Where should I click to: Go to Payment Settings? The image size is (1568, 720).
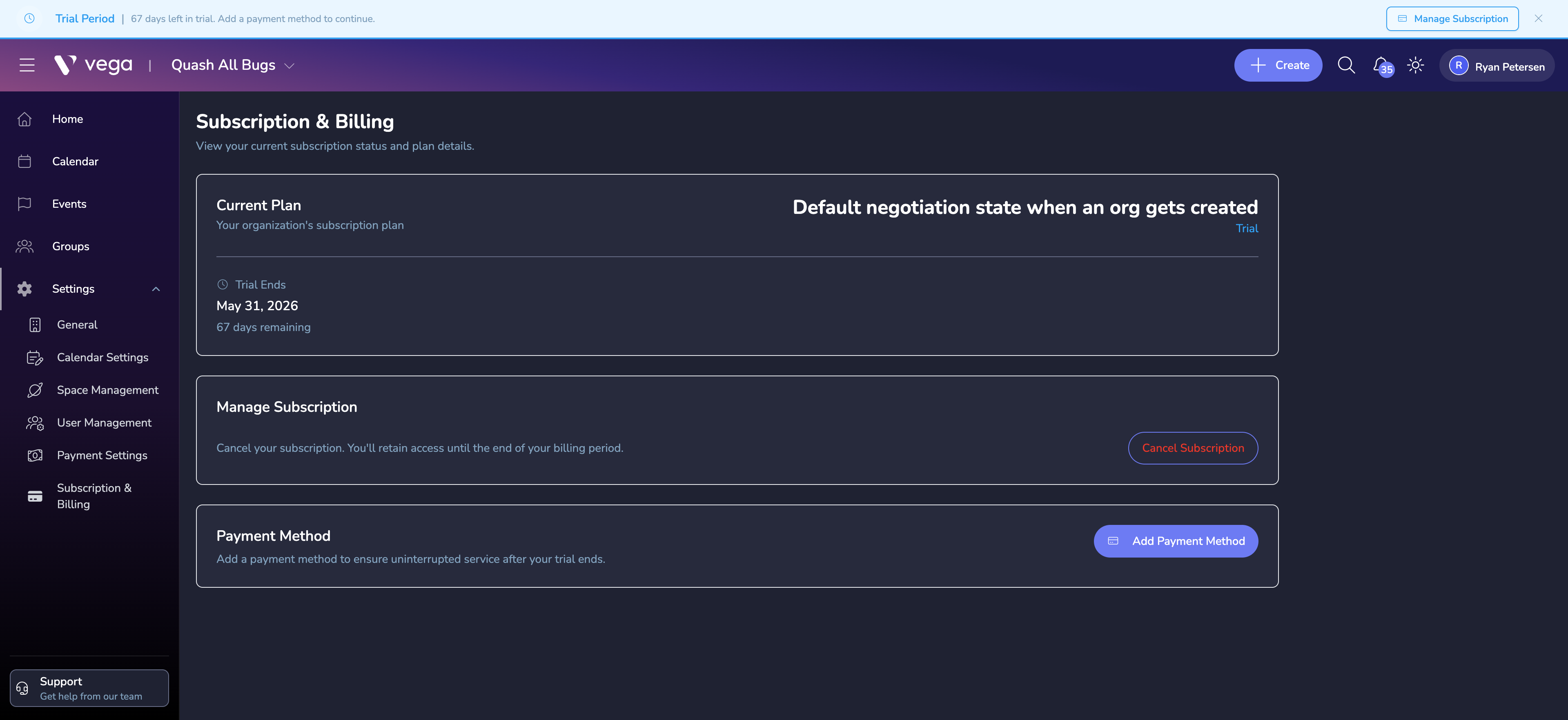coord(102,455)
